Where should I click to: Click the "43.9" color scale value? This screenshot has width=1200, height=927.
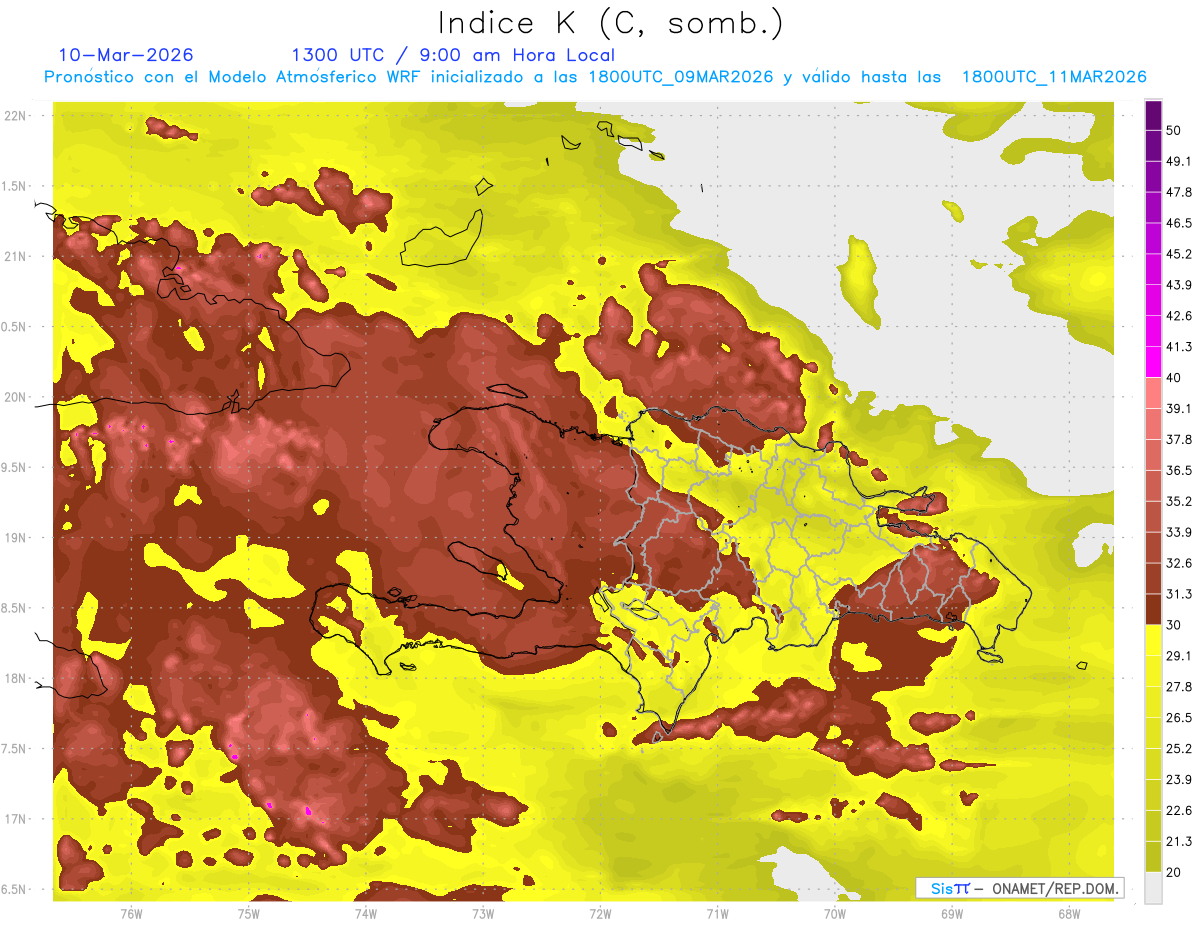point(1179,285)
